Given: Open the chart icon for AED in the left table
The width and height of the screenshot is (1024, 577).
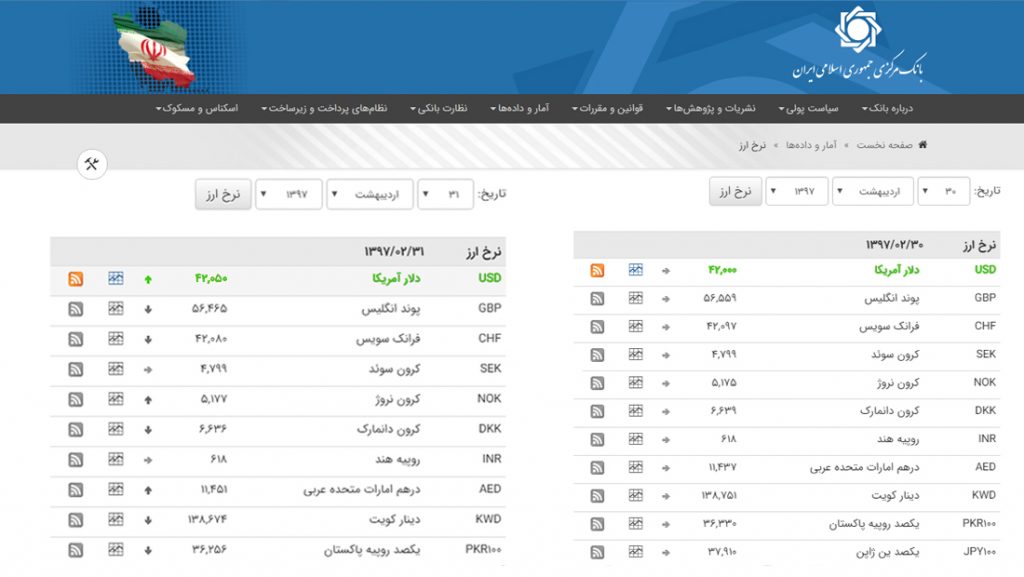Looking at the screenshot, I should tap(116, 490).
